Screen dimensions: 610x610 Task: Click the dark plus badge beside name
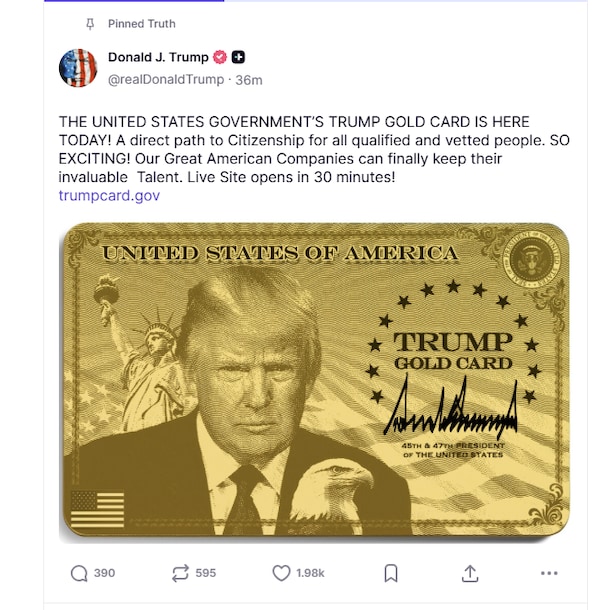point(238,57)
